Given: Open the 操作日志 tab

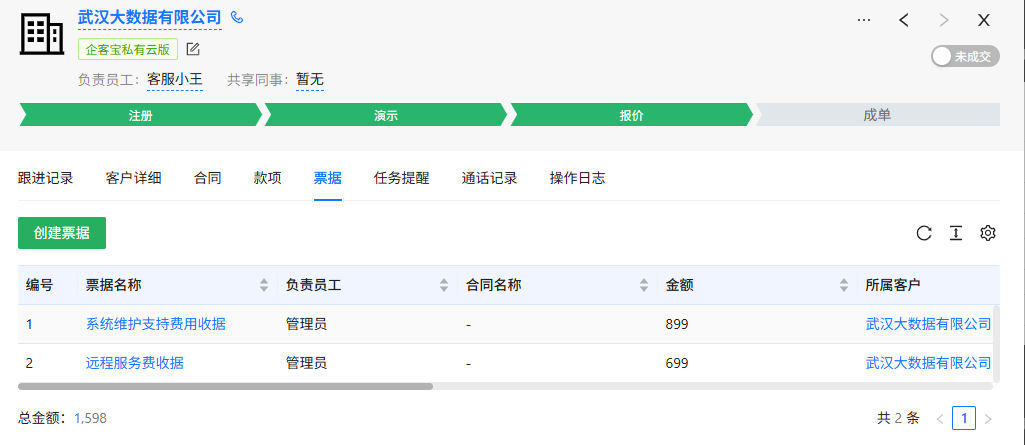Looking at the screenshot, I should [x=577, y=178].
